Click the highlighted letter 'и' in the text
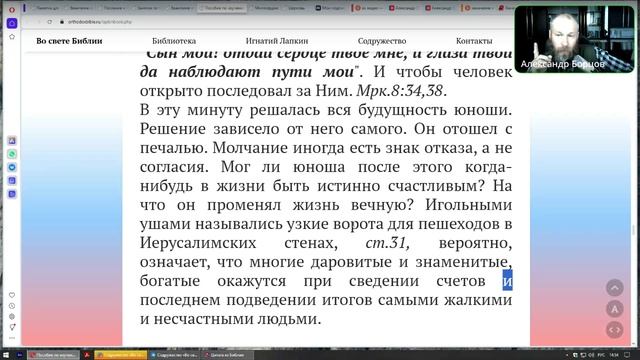Screen dimensions: 640x360 click(507, 281)
